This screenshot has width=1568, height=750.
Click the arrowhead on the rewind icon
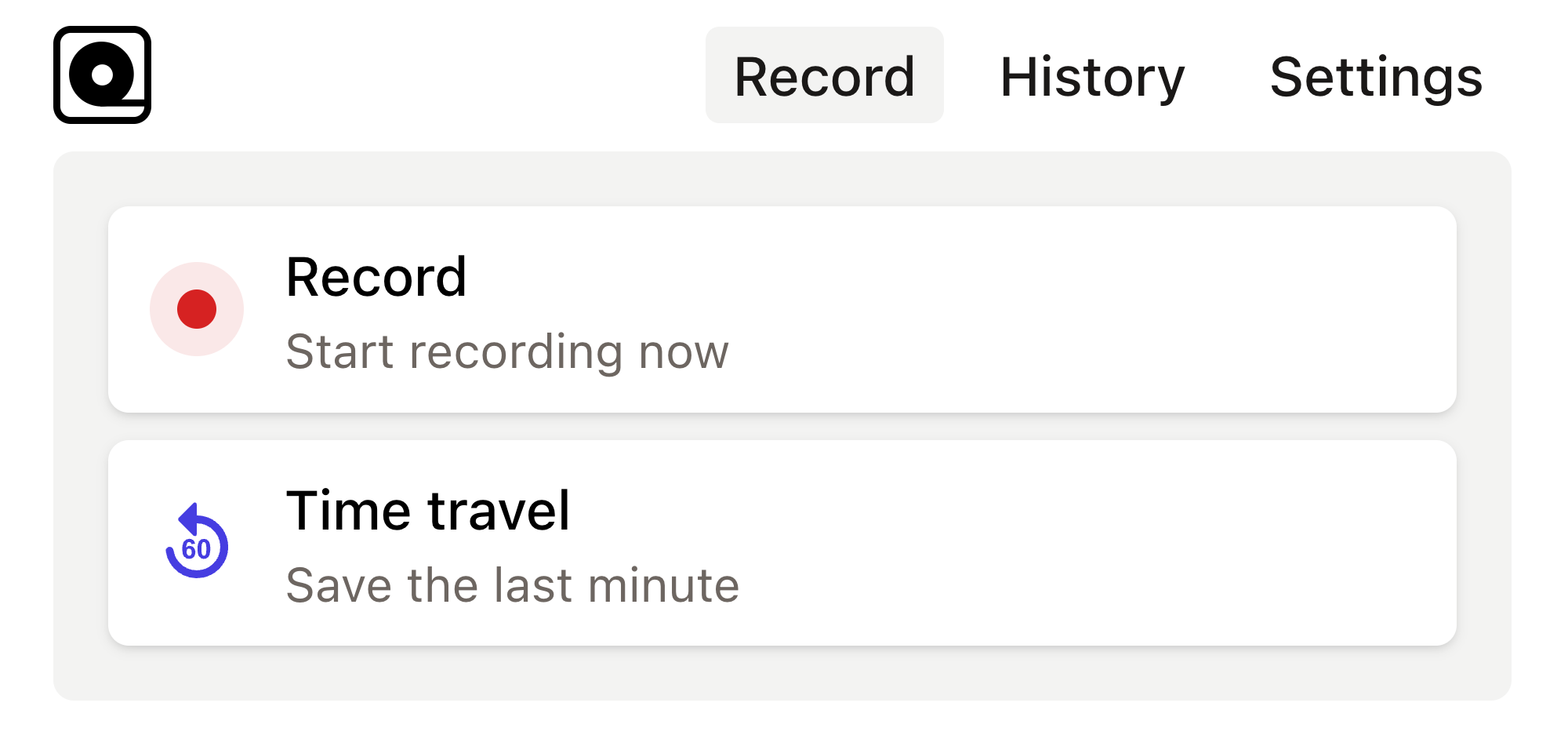coord(189,518)
